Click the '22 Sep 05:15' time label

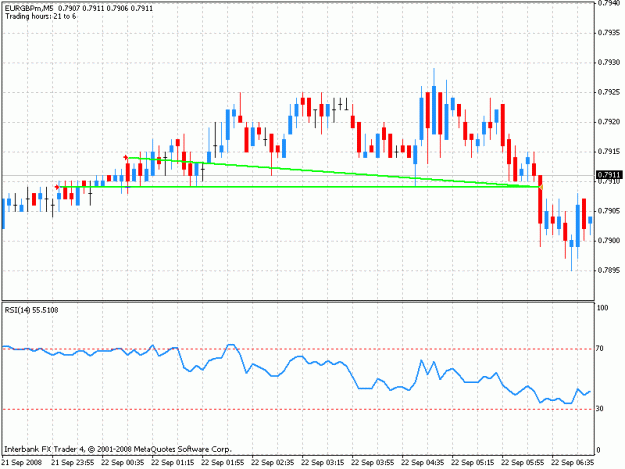tap(472, 462)
